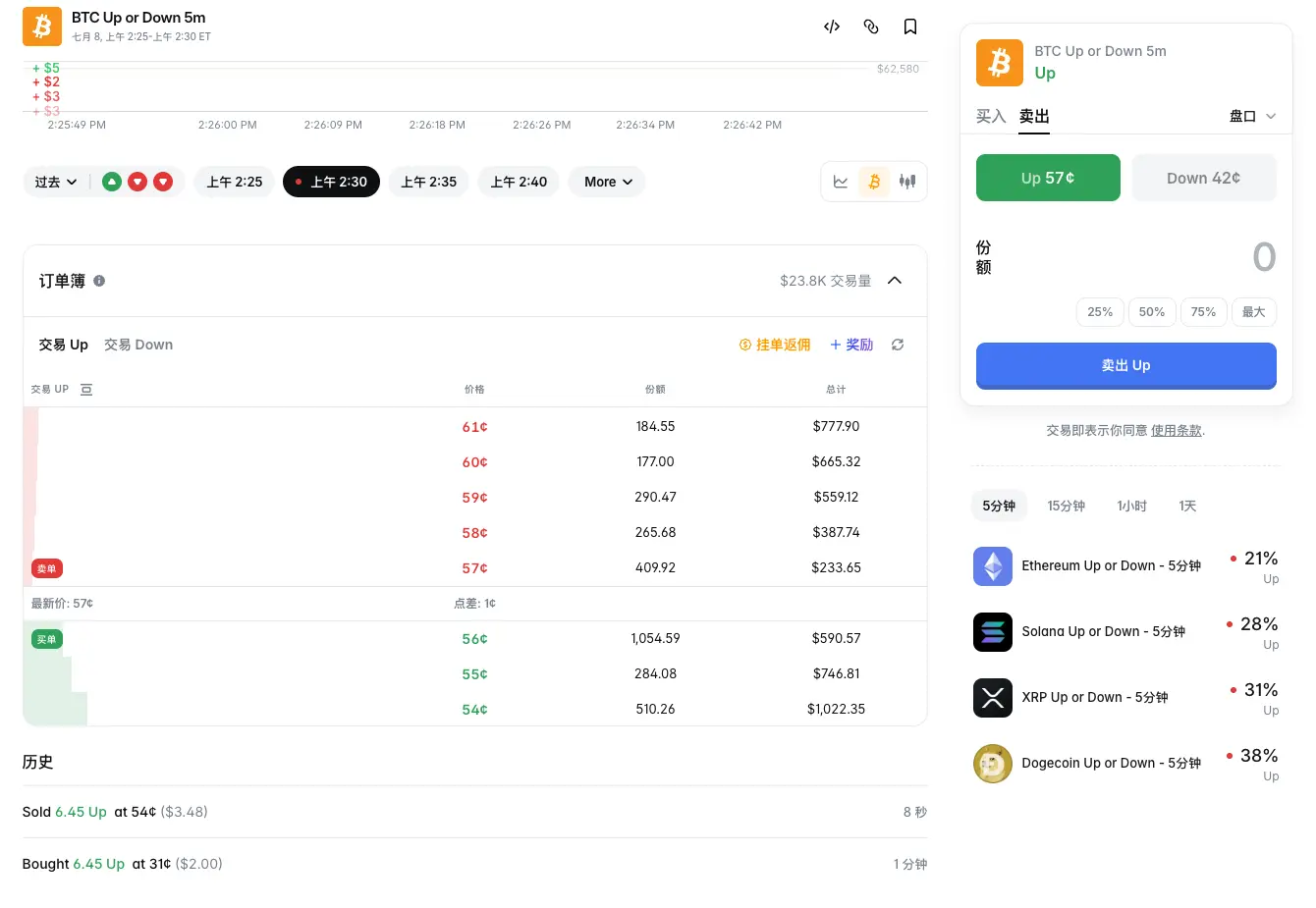Screen dimensions: 1316x908
Task: Click the order book info icon
Action: (99, 281)
